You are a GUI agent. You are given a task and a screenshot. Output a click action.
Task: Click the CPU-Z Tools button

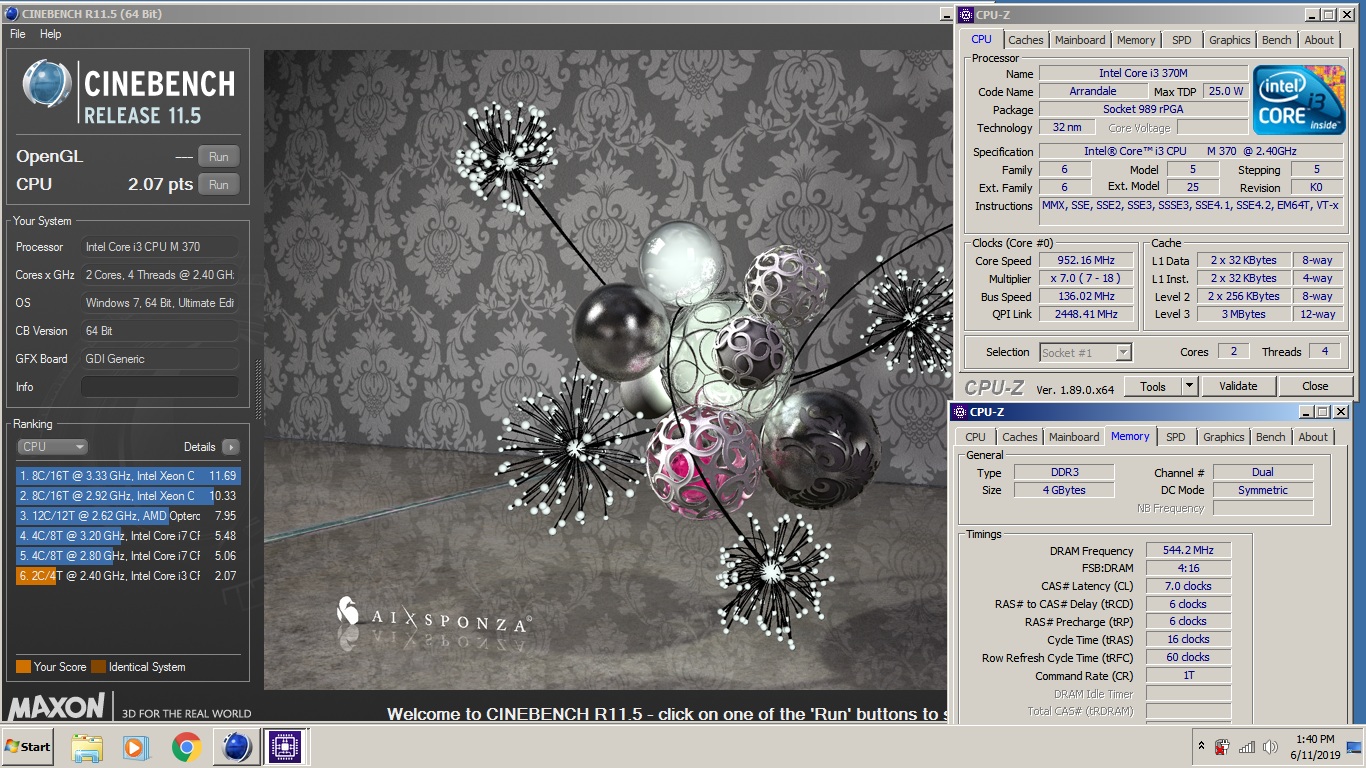pyautogui.click(x=1153, y=386)
